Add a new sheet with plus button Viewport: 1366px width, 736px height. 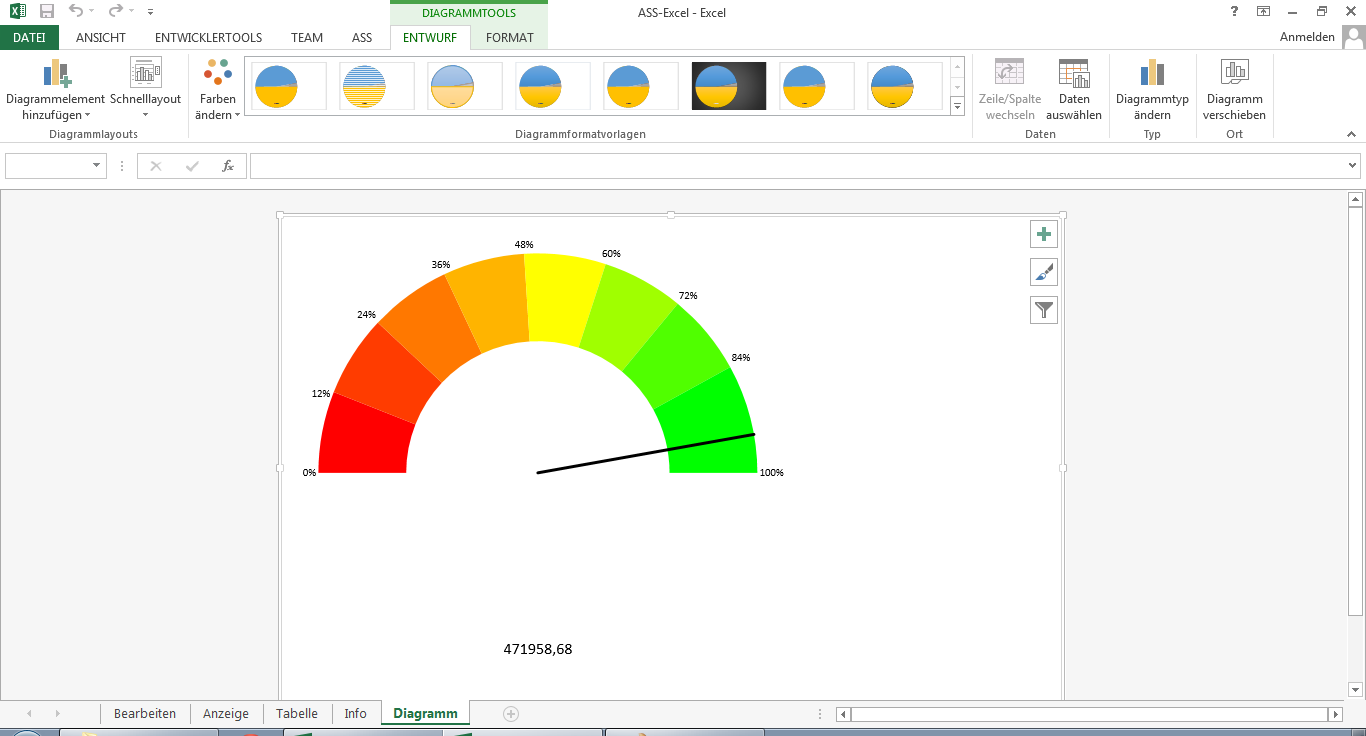(511, 713)
